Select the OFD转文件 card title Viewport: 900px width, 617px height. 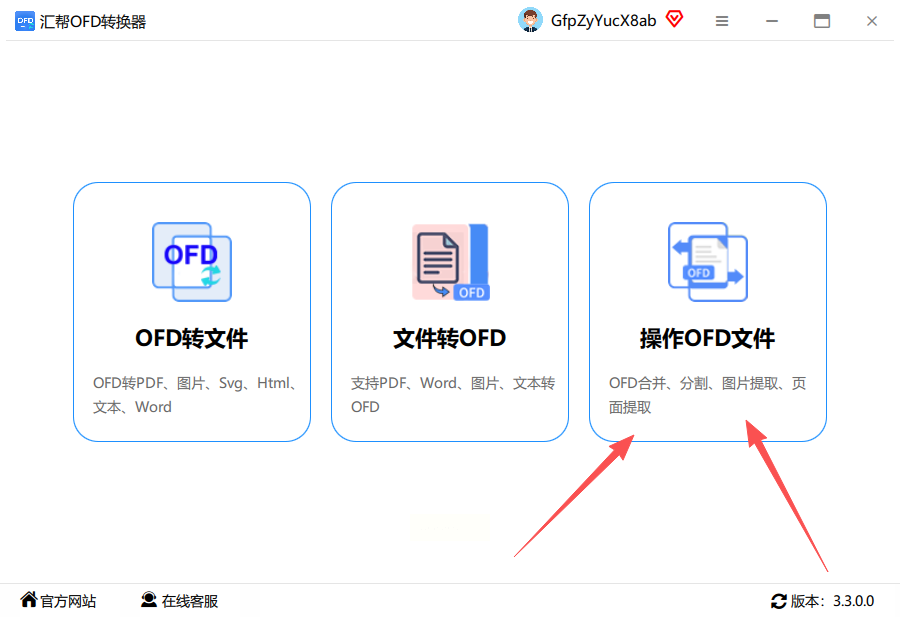click(x=192, y=339)
